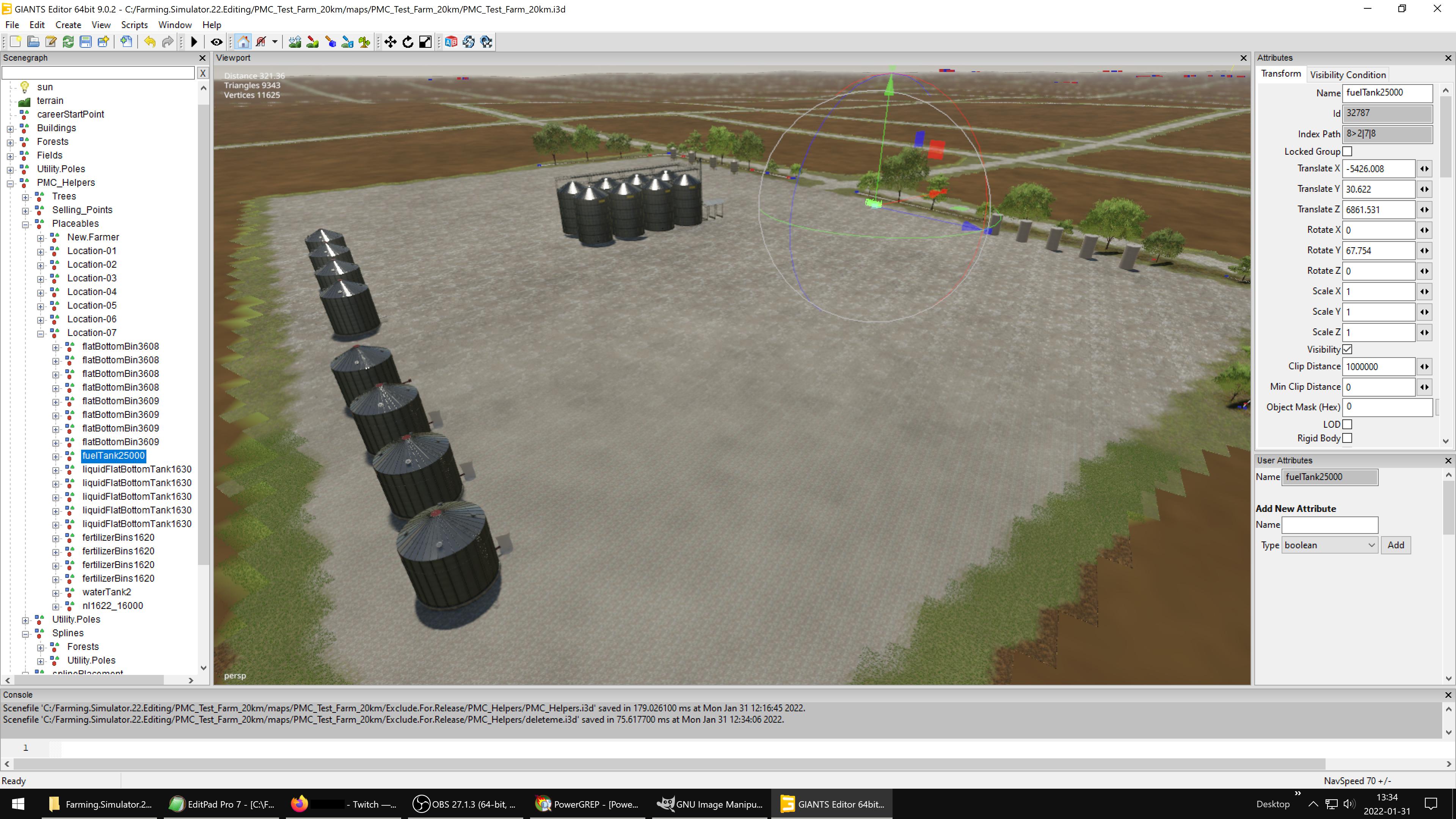Click the Translate X stepper arrows
This screenshot has height=819, width=1456.
coord(1425,169)
